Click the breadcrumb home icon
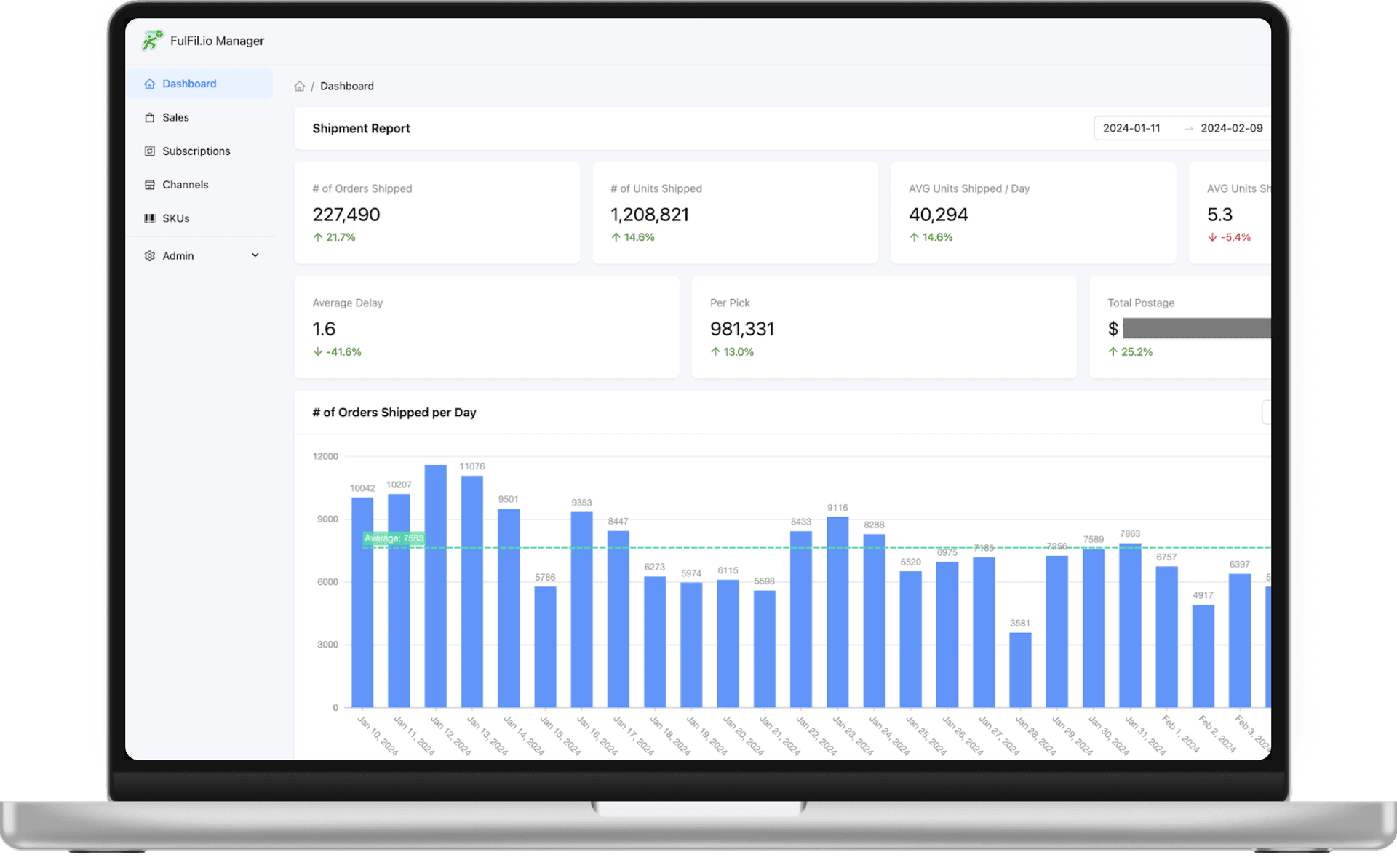This screenshot has height=868, width=1397. 299,87
